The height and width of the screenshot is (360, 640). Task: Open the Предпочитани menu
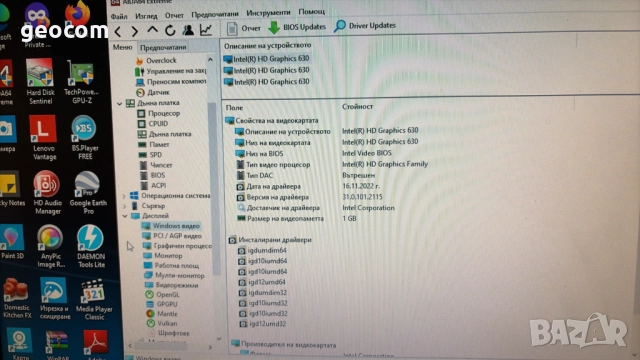[215, 14]
